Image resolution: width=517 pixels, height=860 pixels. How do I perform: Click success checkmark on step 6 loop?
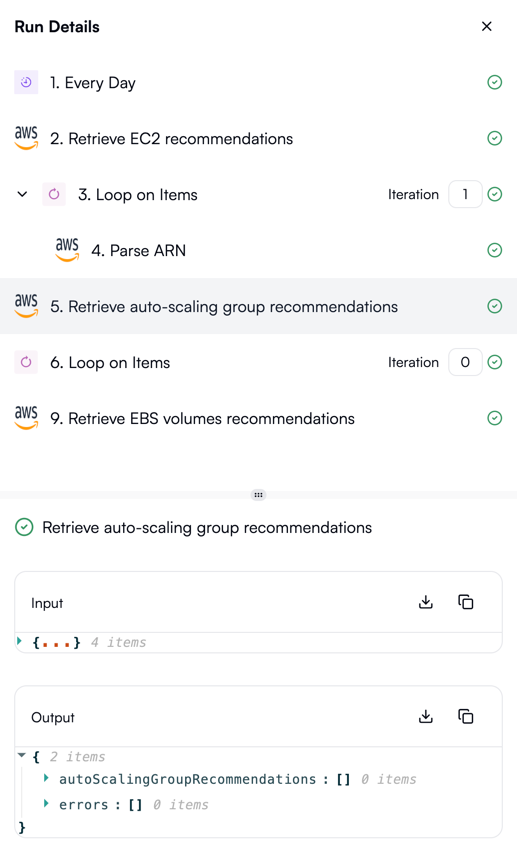tap(495, 362)
